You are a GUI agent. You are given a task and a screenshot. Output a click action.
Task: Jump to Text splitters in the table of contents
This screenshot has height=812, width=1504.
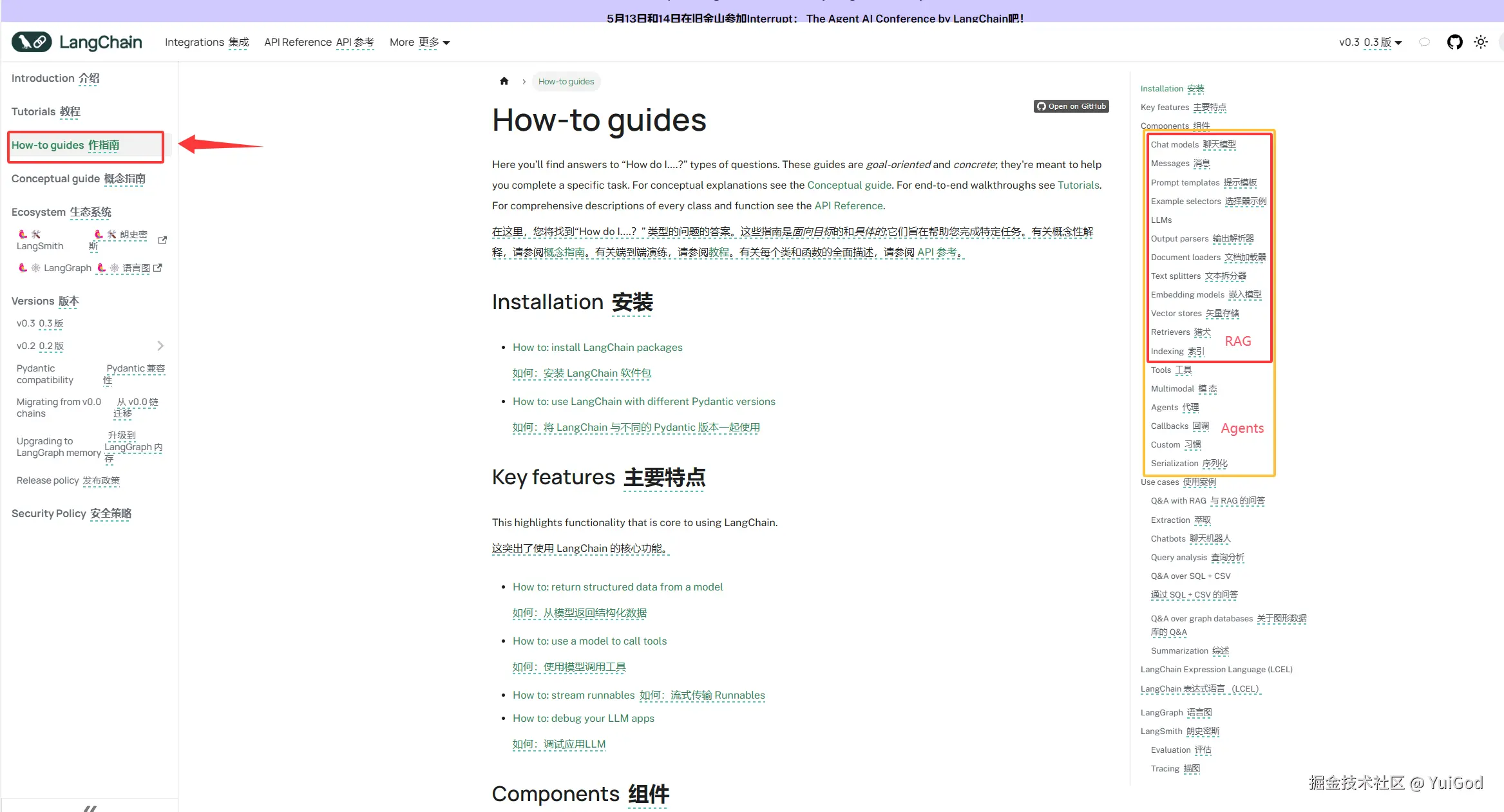[x=1199, y=276]
